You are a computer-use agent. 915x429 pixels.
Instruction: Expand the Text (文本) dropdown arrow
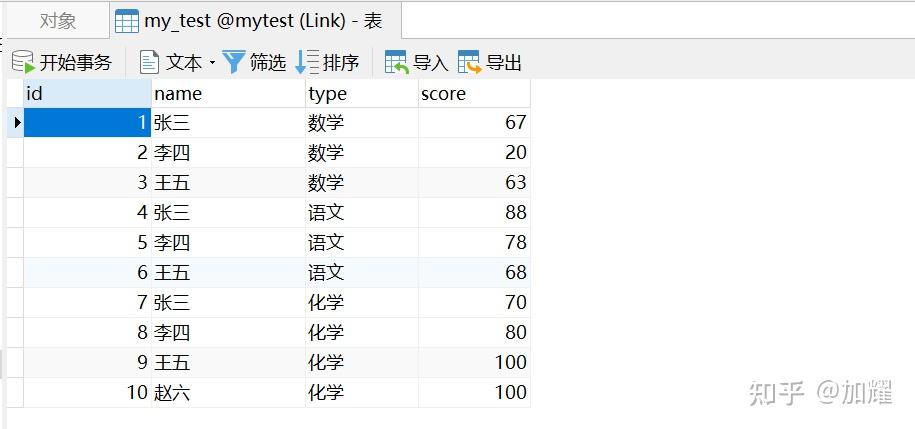pyautogui.click(x=212, y=64)
